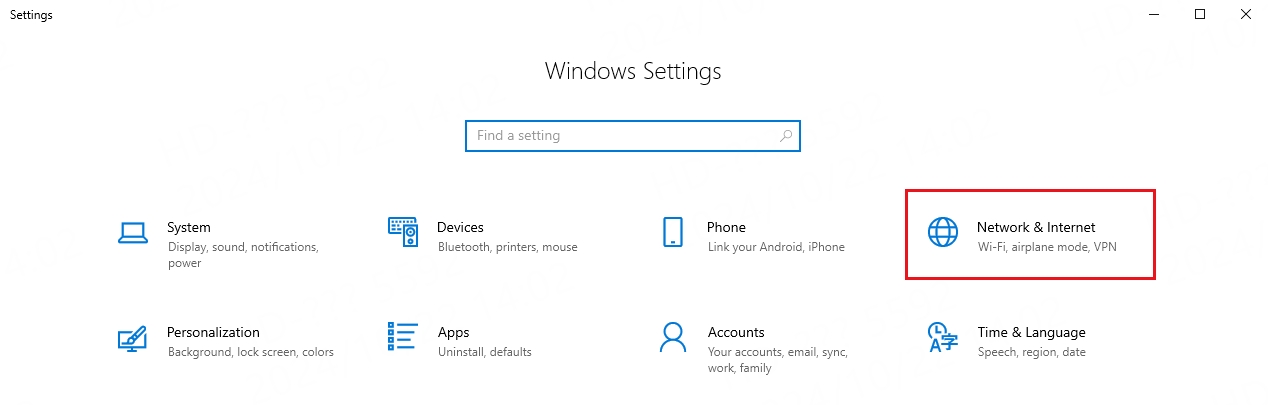Click the Devices keyboard and speaker icon
This screenshot has width=1268, height=405.
tap(402, 232)
